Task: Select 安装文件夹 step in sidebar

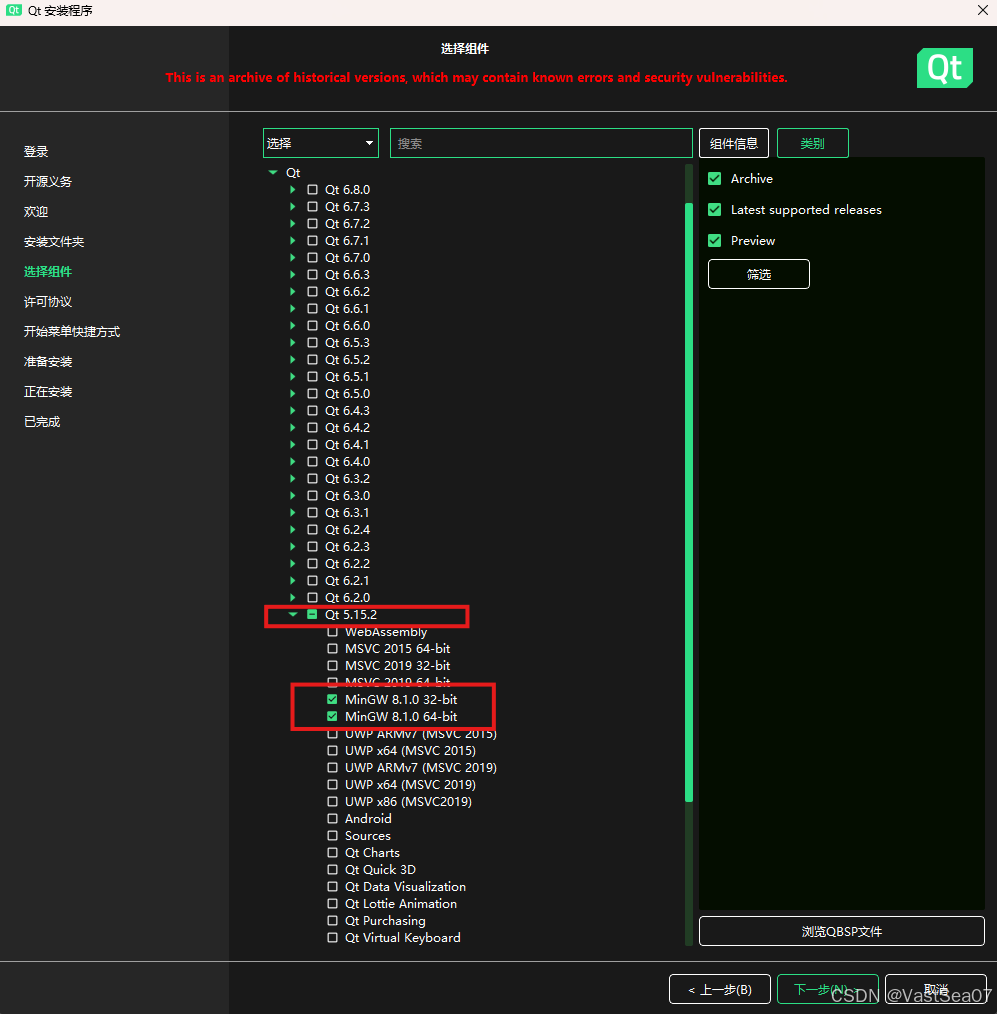Action: (x=54, y=242)
